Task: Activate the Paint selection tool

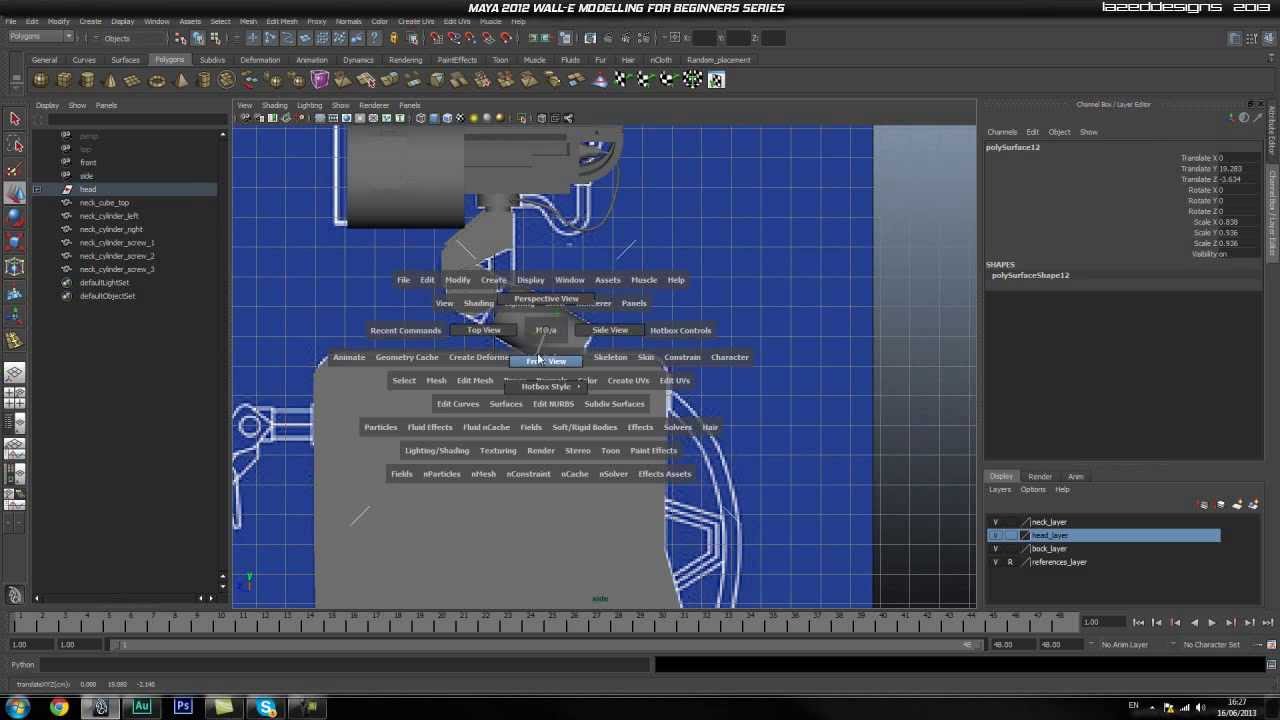Action: (14, 169)
